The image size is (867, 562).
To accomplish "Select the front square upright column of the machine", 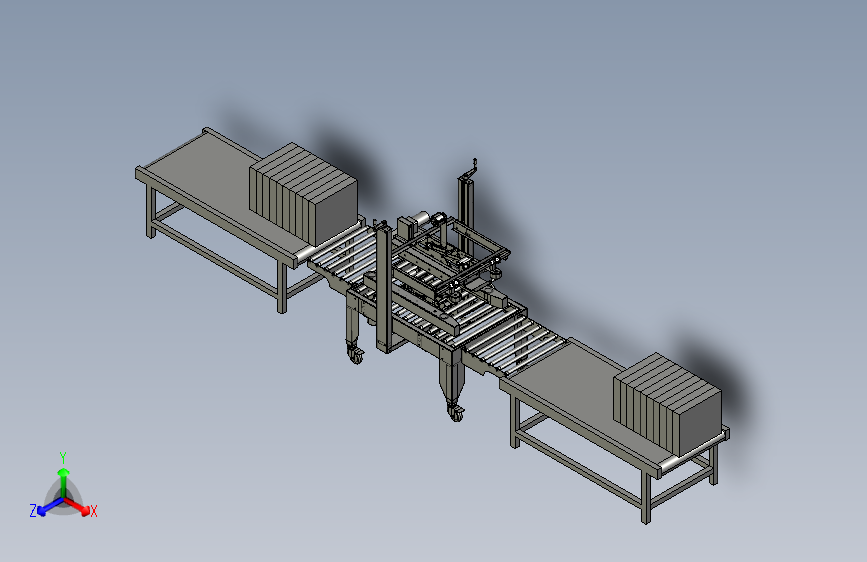I will (x=384, y=288).
